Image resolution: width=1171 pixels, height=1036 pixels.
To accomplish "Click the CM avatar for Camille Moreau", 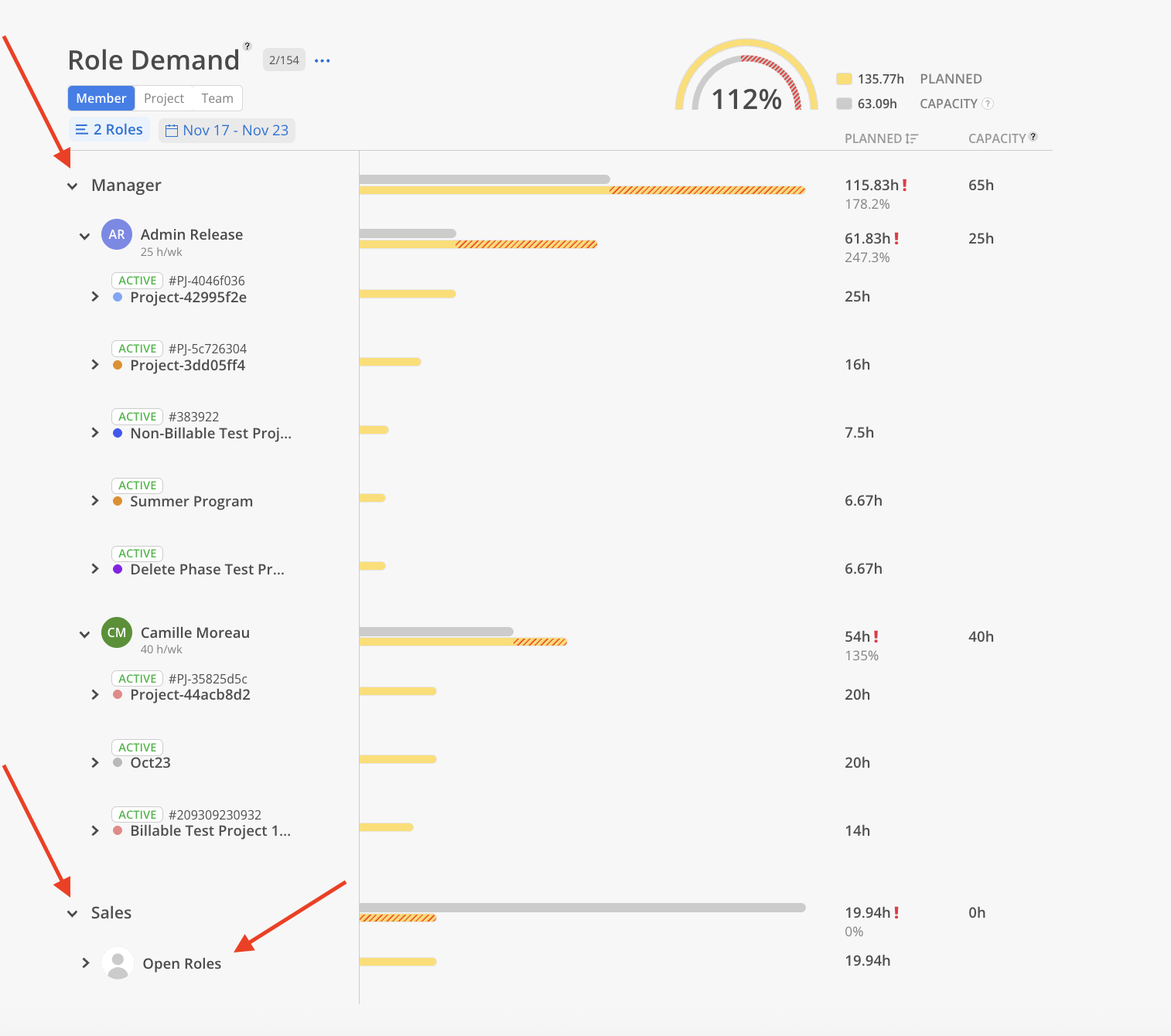I will (117, 632).
